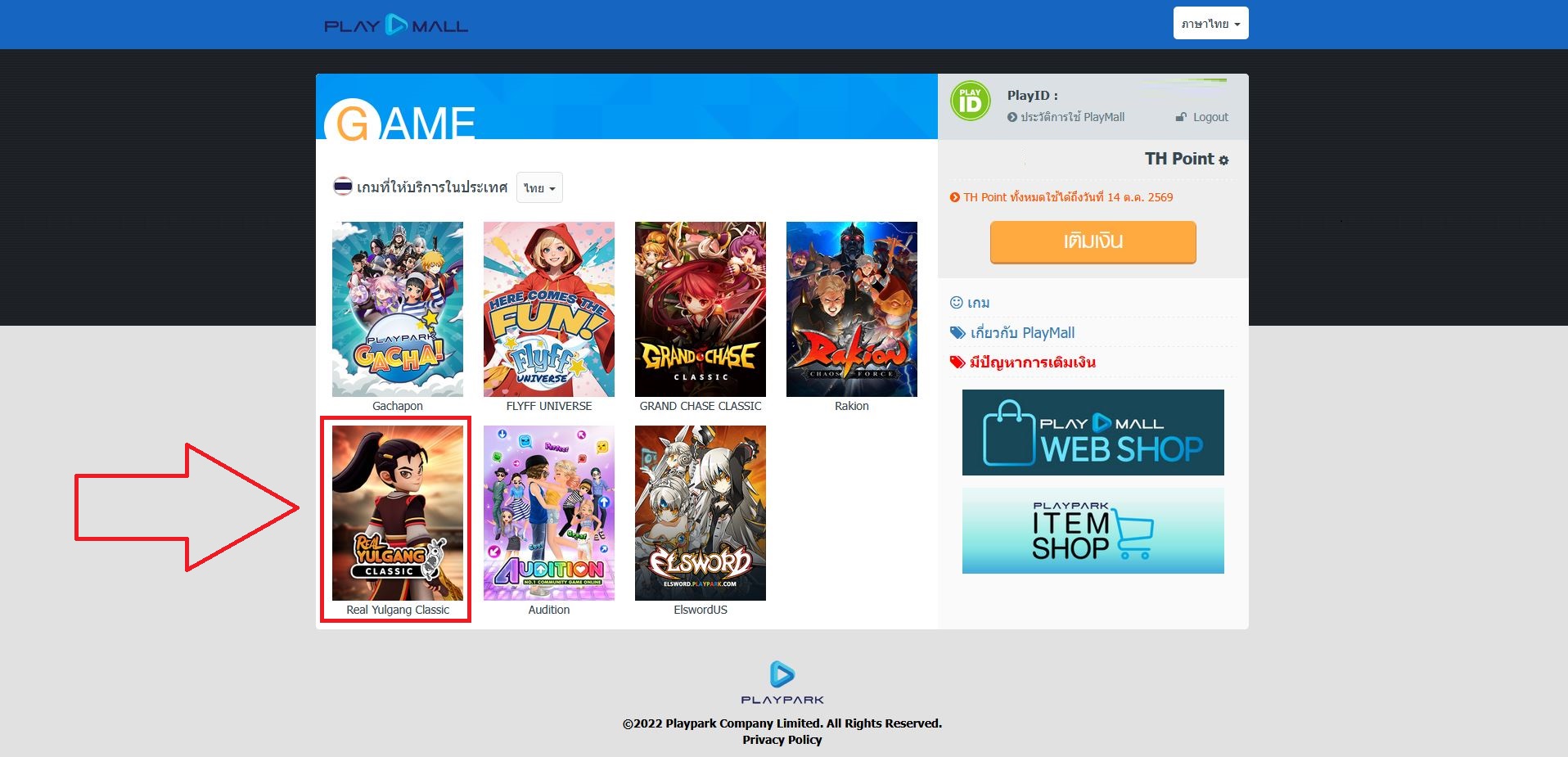Open the PlayMall Web Shop banner
Viewport: 1568px width, 757px height.
pyautogui.click(x=1093, y=432)
